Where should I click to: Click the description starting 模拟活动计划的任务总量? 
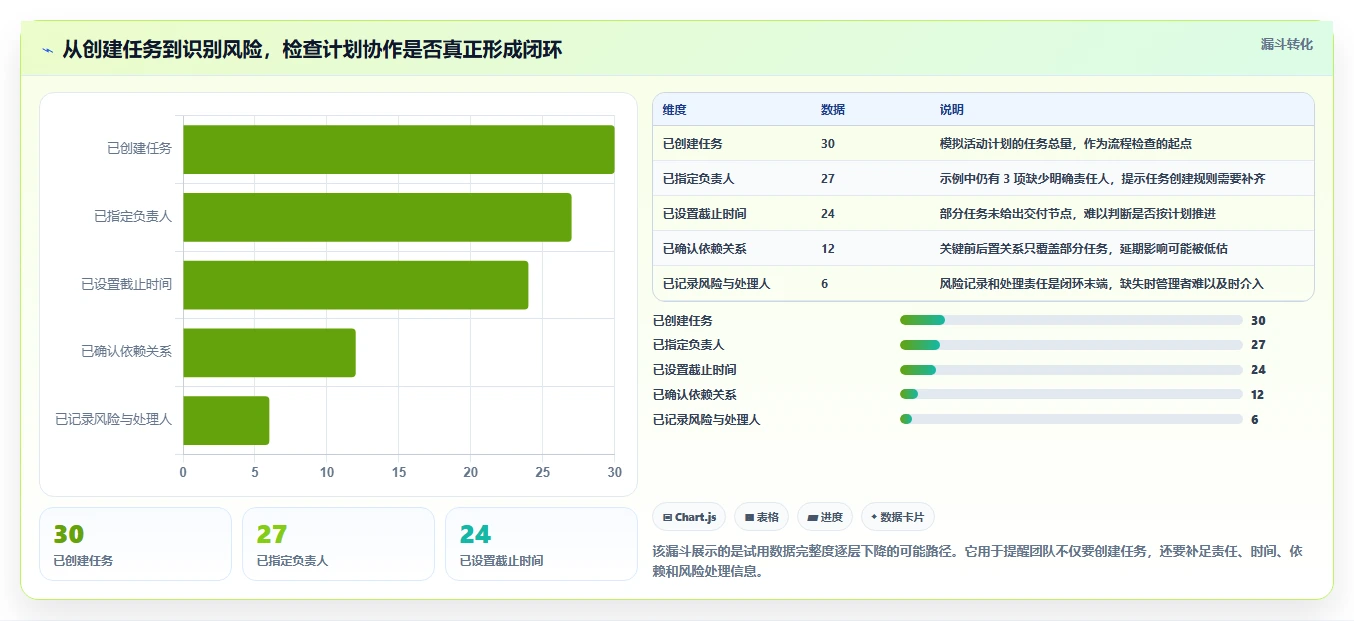[x=1066, y=144]
